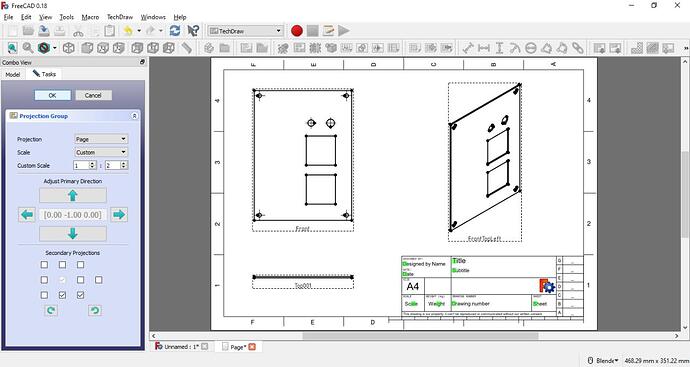
Task: Click the up arrow primary direction button
Action: 73,195
